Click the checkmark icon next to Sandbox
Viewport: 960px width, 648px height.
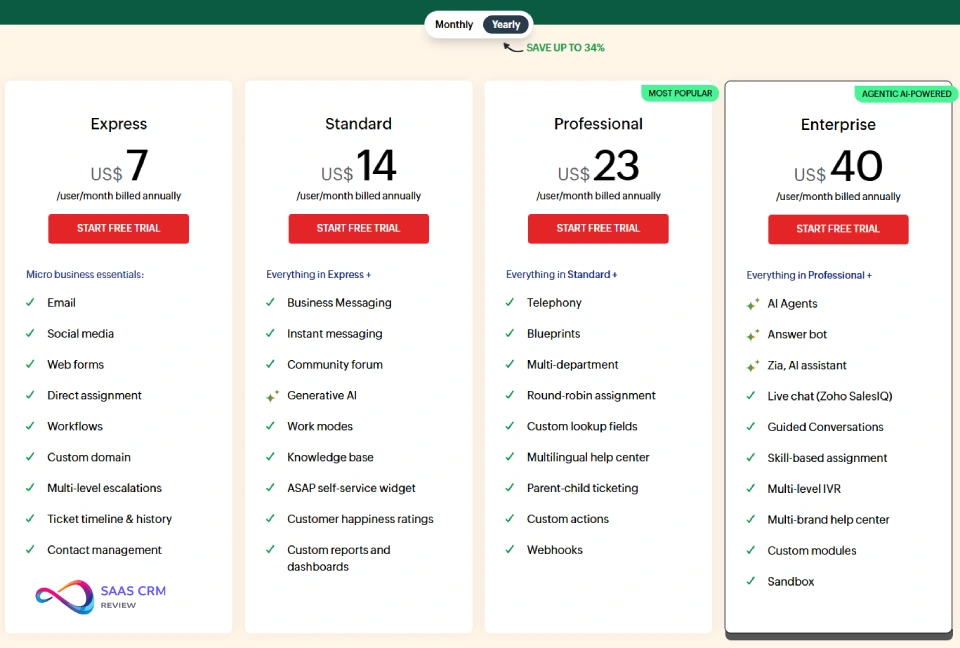tap(751, 582)
